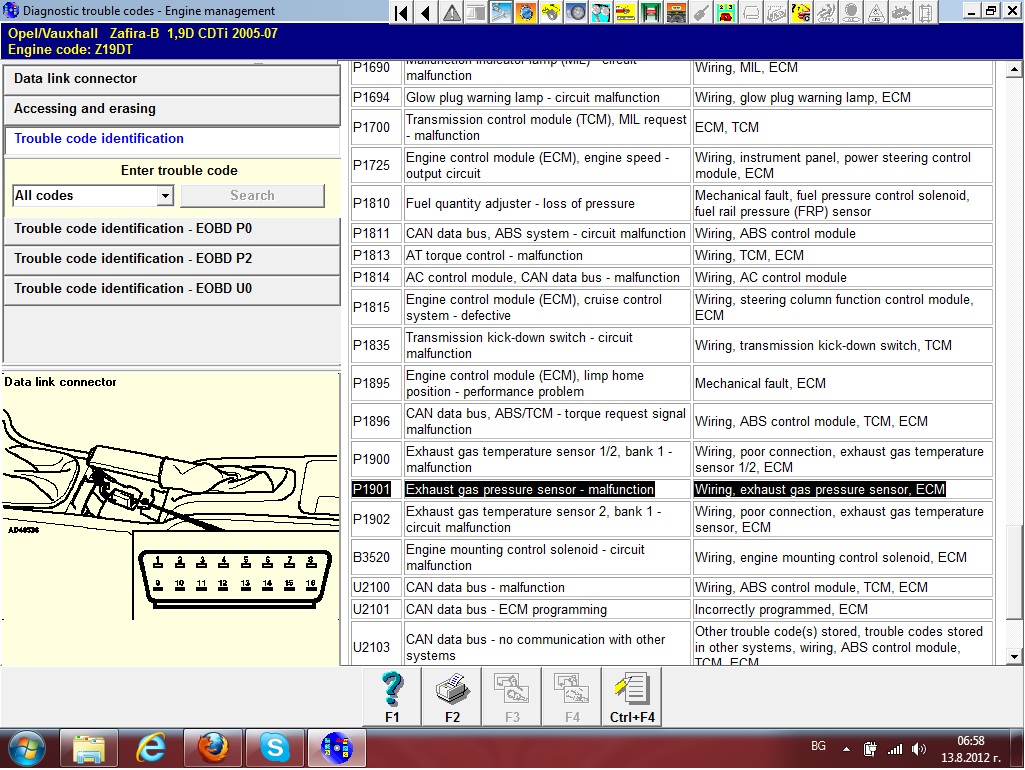This screenshot has width=1025, height=770.
Task: Open Trouble code identification - EOBD P2
Action: (172, 259)
